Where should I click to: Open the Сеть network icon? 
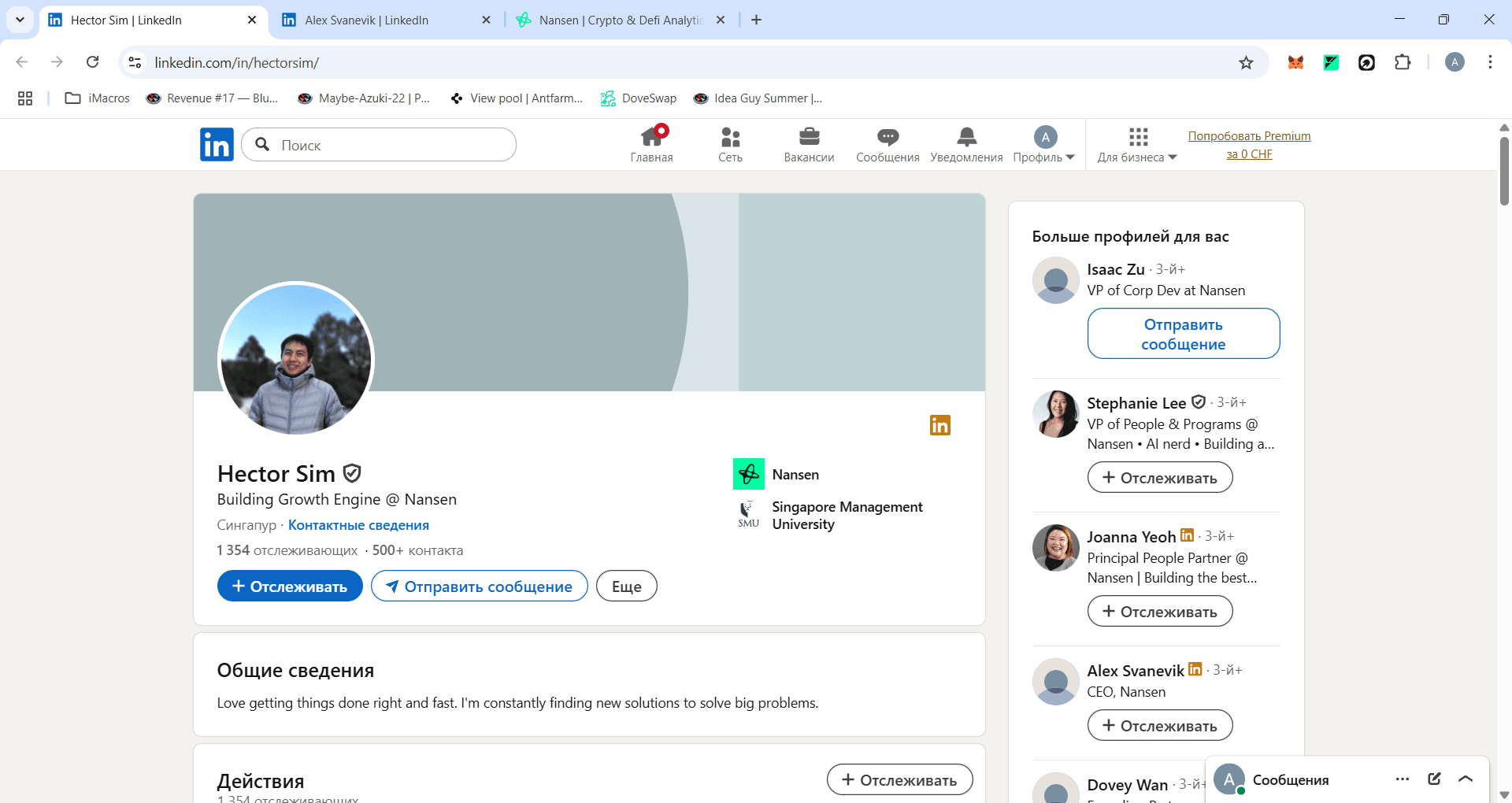point(731,145)
